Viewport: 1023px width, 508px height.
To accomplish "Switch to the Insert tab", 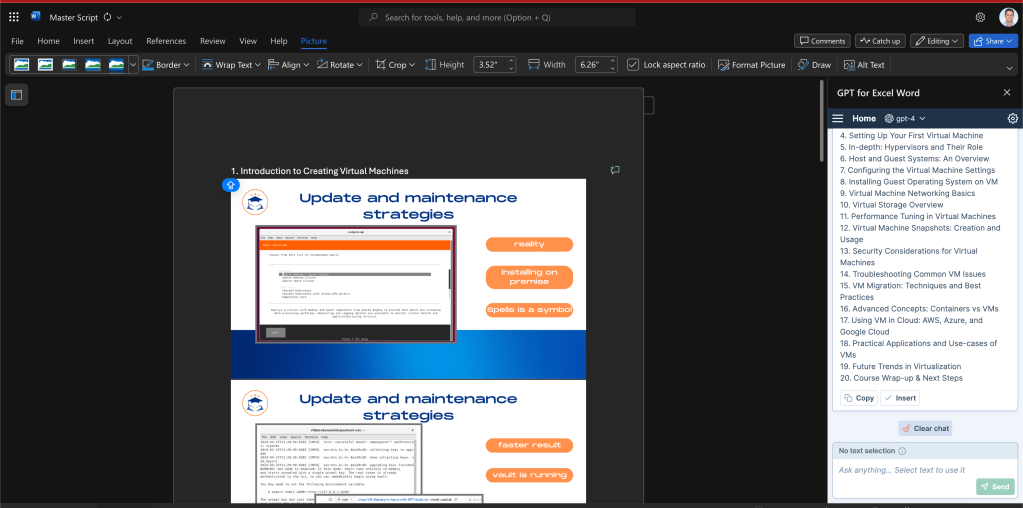I will point(84,41).
